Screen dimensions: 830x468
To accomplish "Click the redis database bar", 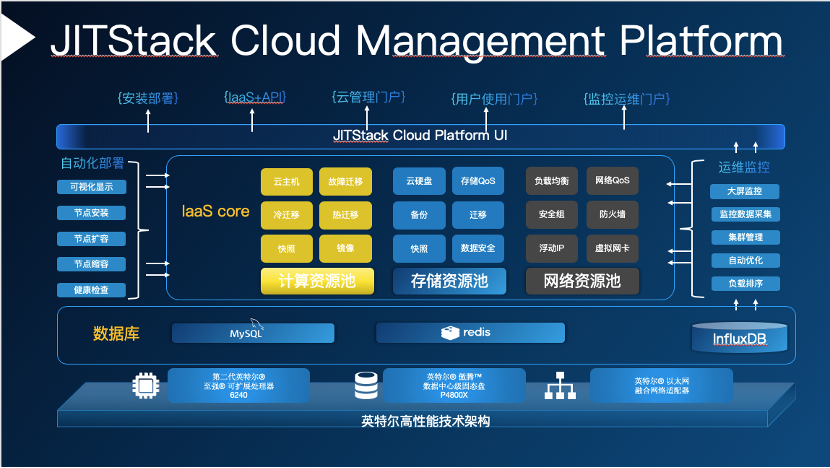I will click(470, 333).
